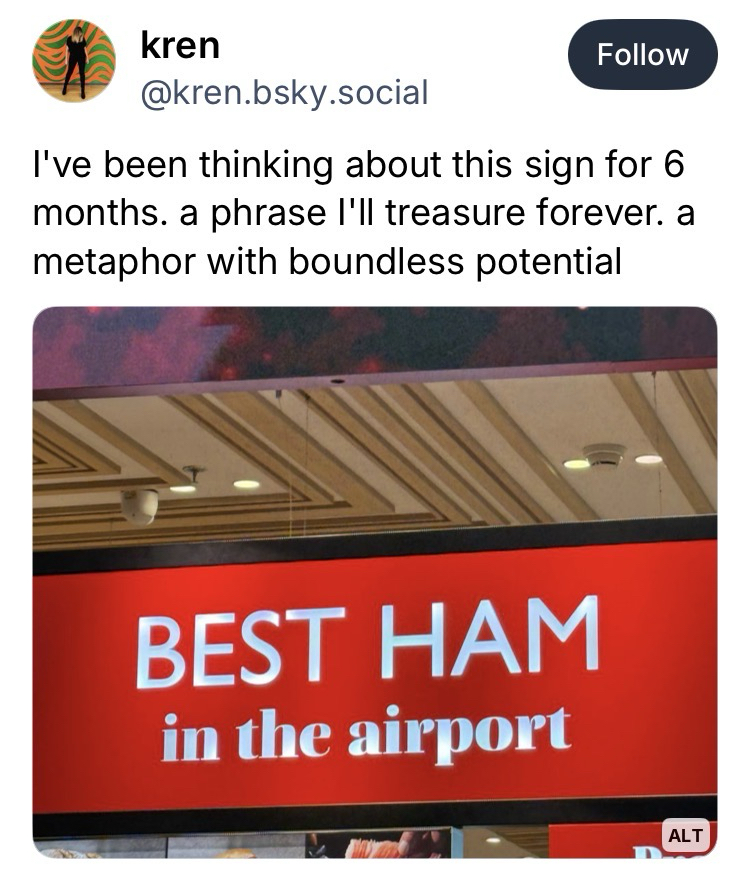
Task: Click "BEST HAM" lettering in the photo
Action: coord(367,641)
